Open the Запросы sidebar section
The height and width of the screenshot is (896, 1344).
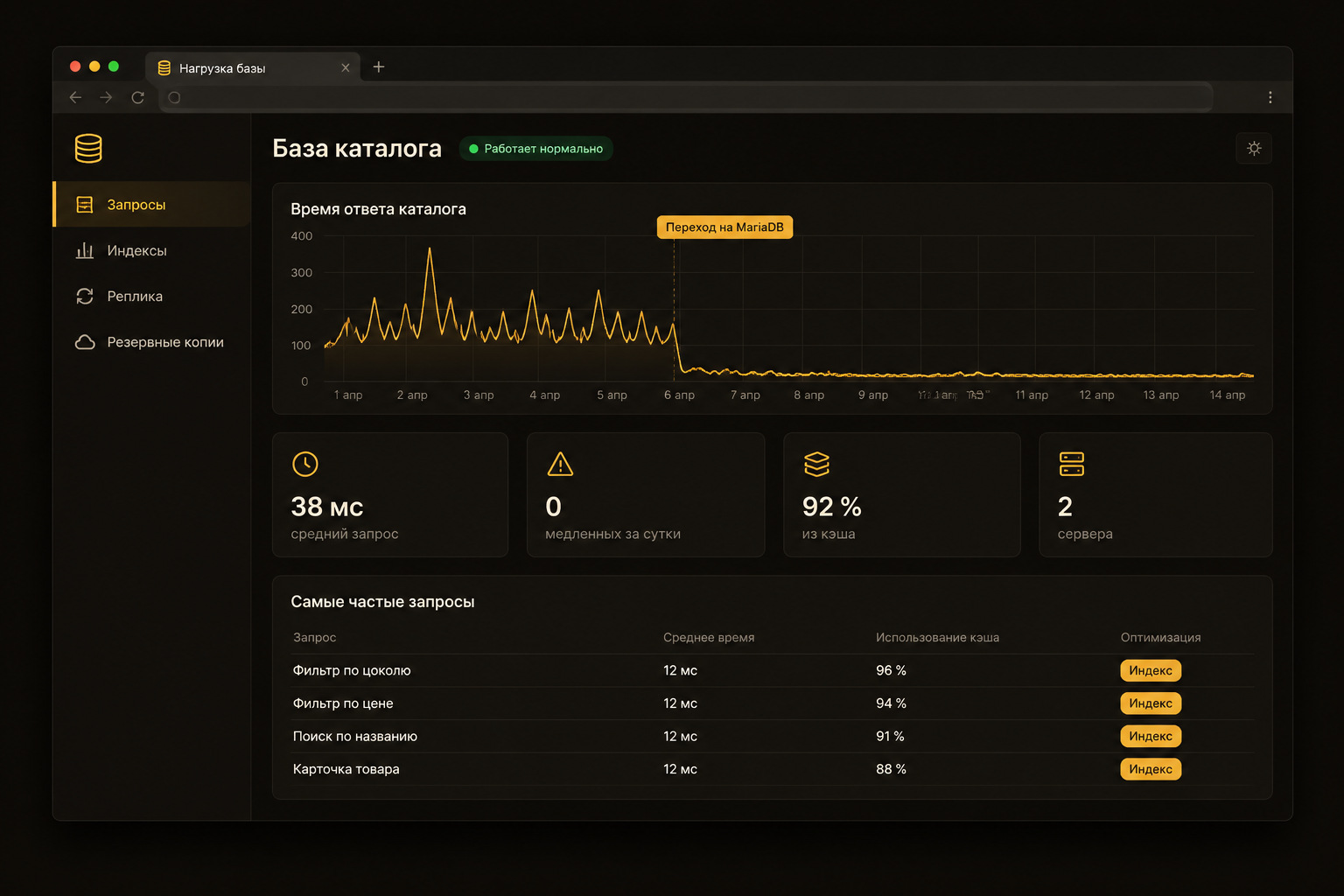click(x=152, y=205)
